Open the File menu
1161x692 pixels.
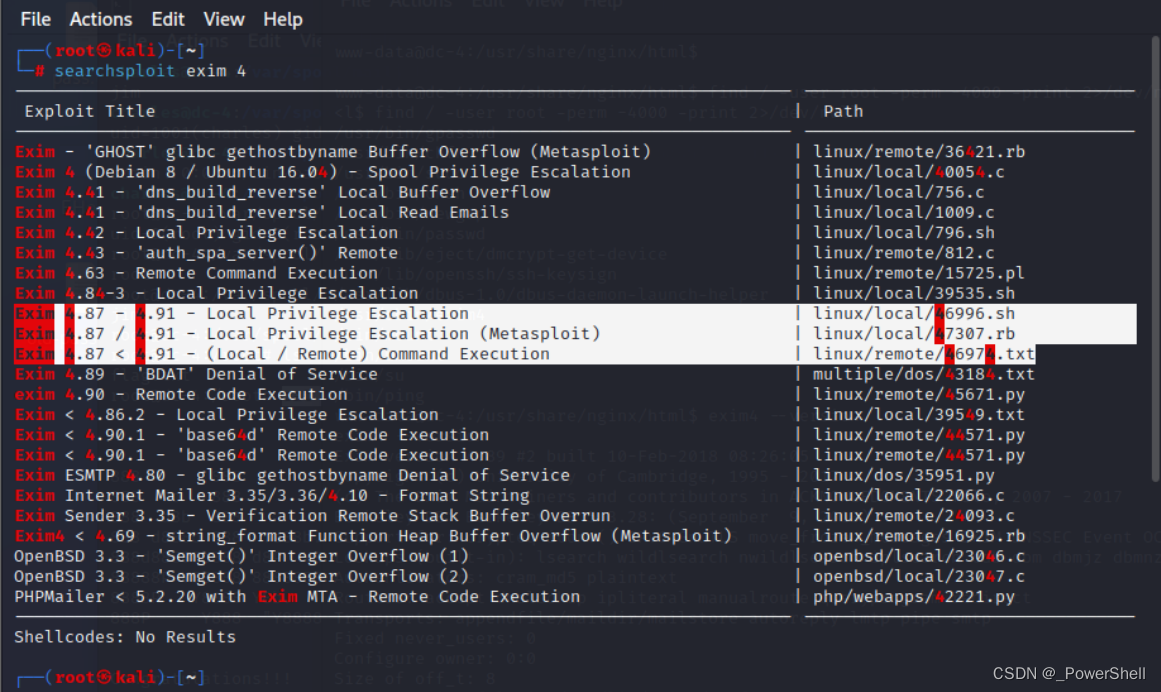point(36,19)
